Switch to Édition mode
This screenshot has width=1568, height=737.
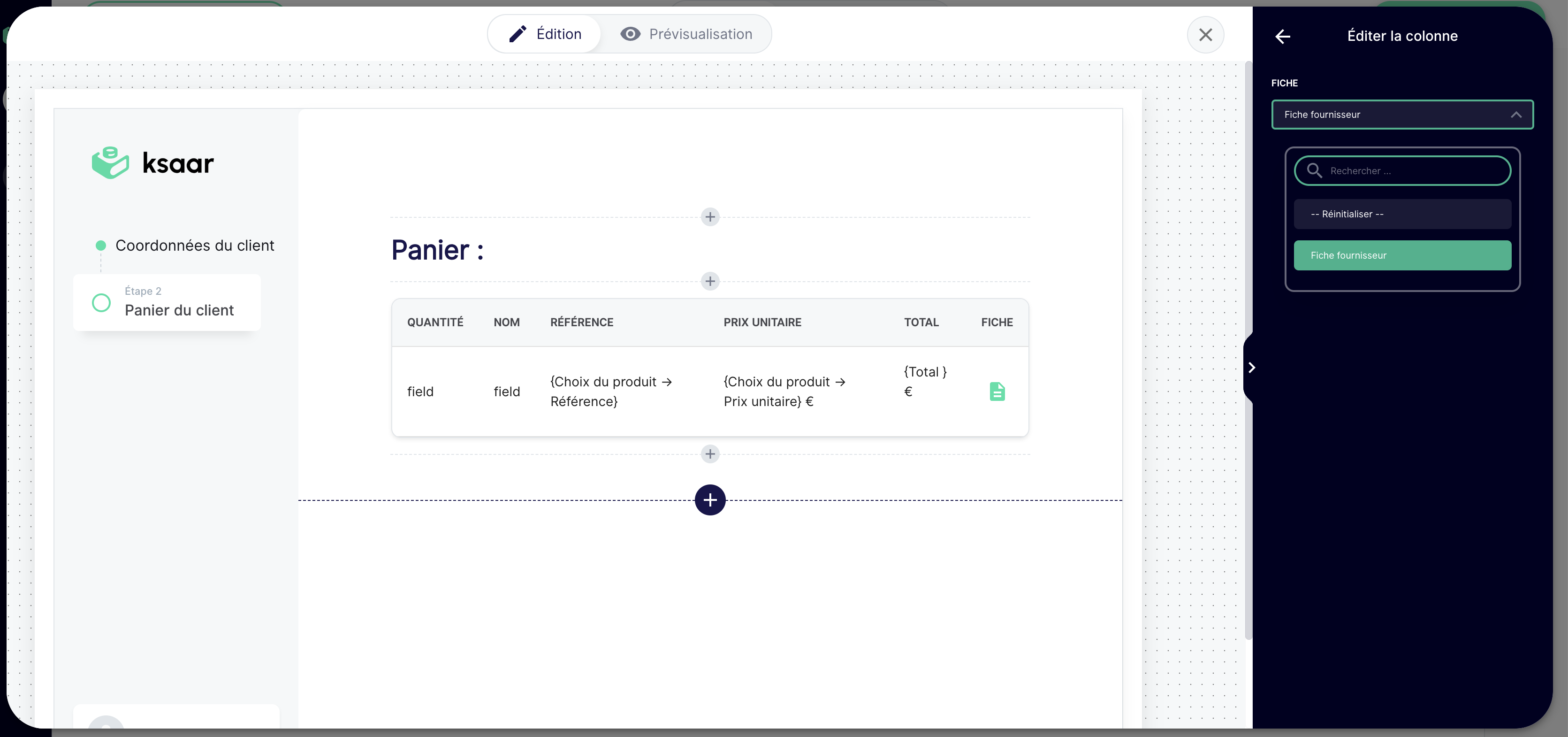(545, 34)
